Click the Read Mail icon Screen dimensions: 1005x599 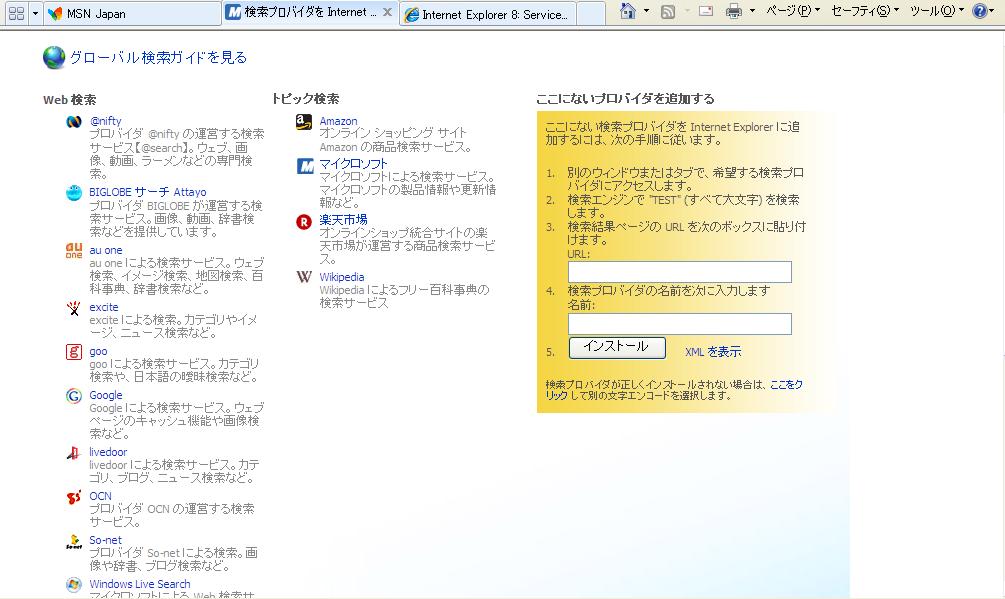click(x=706, y=11)
